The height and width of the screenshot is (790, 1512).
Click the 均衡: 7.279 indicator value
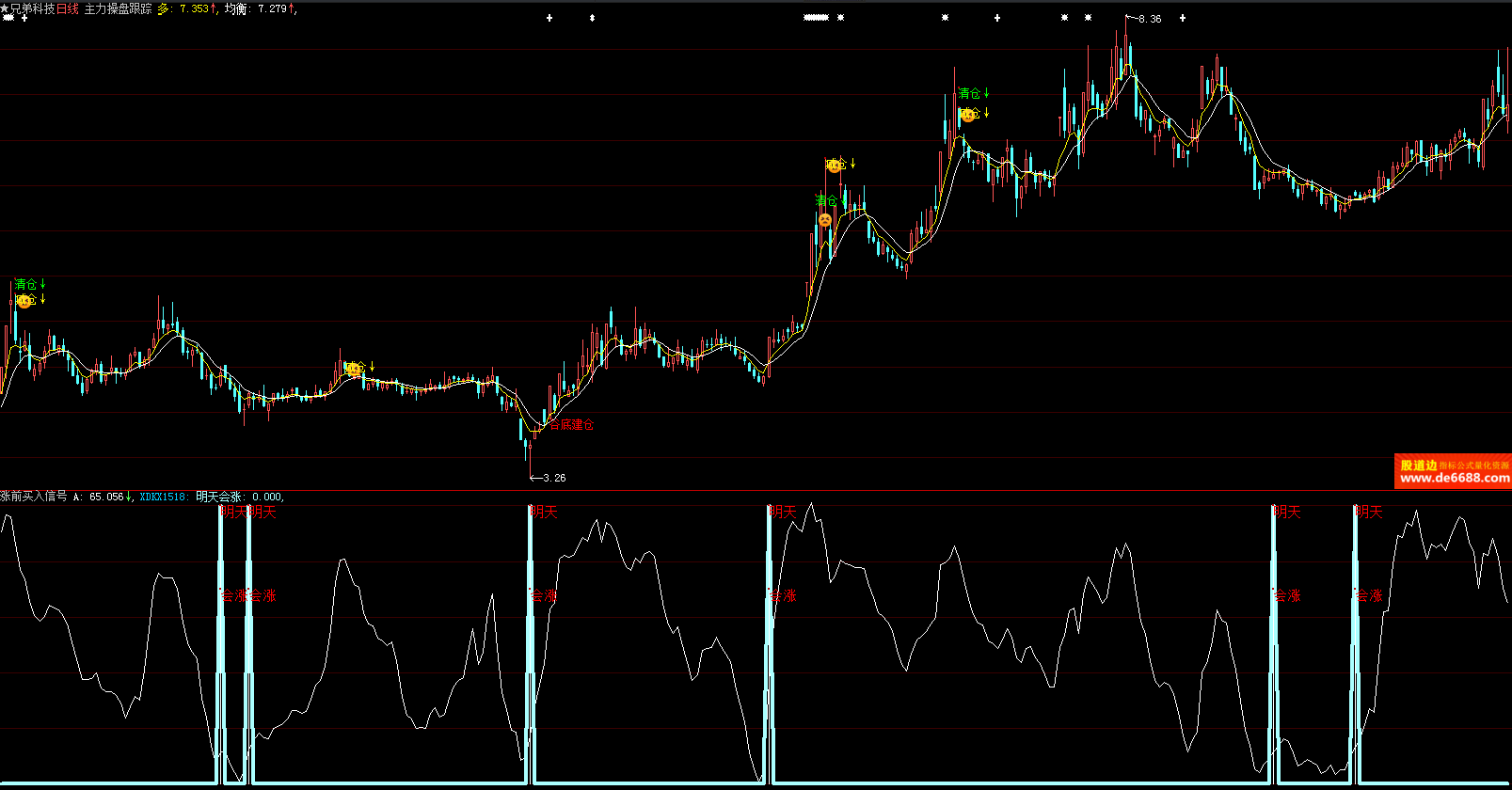pyautogui.click(x=259, y=8)
